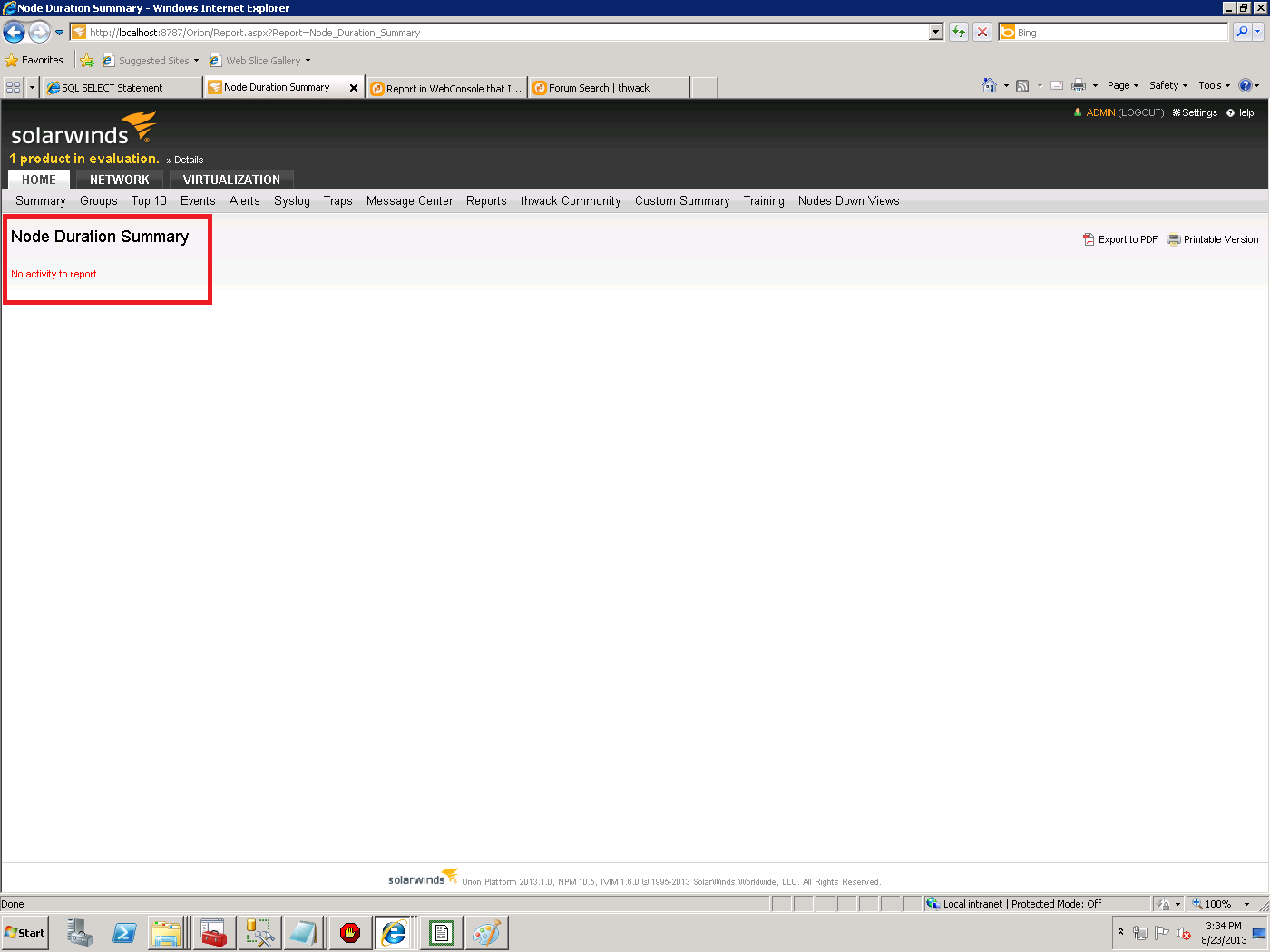The image size is (1270, 952).
Task: Switch to SQL SELECT Statement tab
Action: pos(122,88)
